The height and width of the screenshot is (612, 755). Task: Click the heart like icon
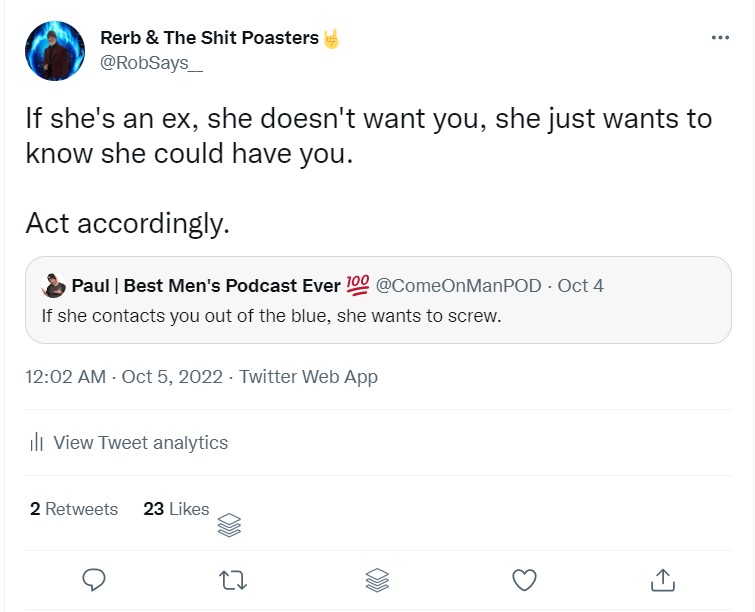point(523,579)
